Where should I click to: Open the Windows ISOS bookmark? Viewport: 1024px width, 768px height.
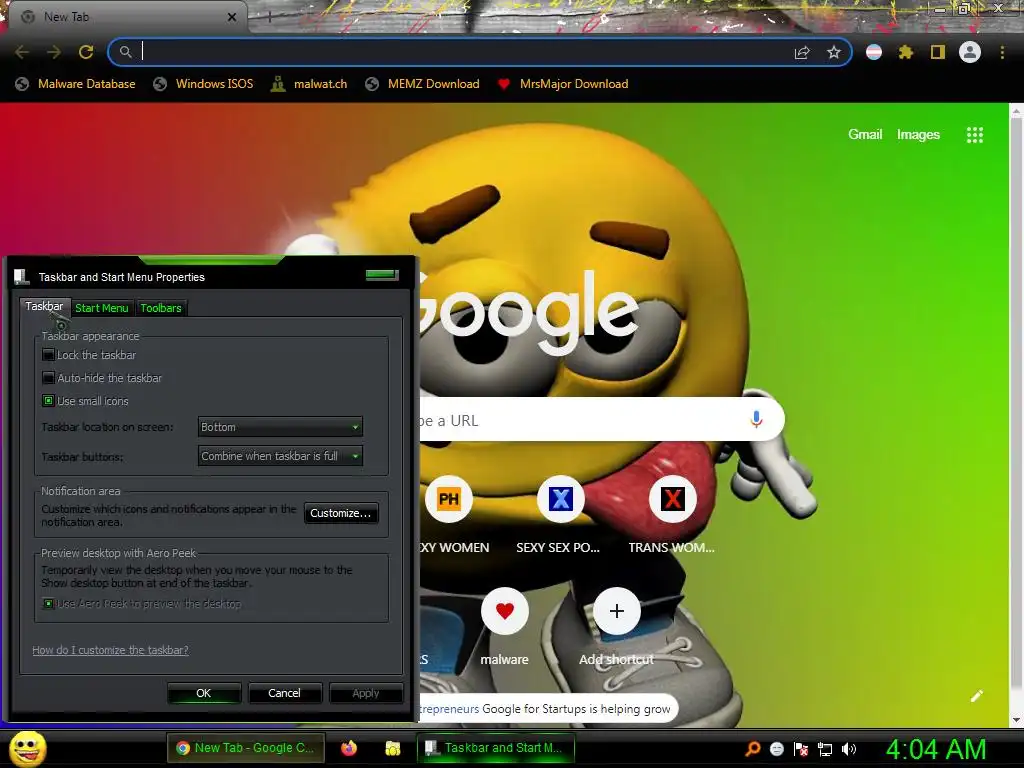pos(203,84)
